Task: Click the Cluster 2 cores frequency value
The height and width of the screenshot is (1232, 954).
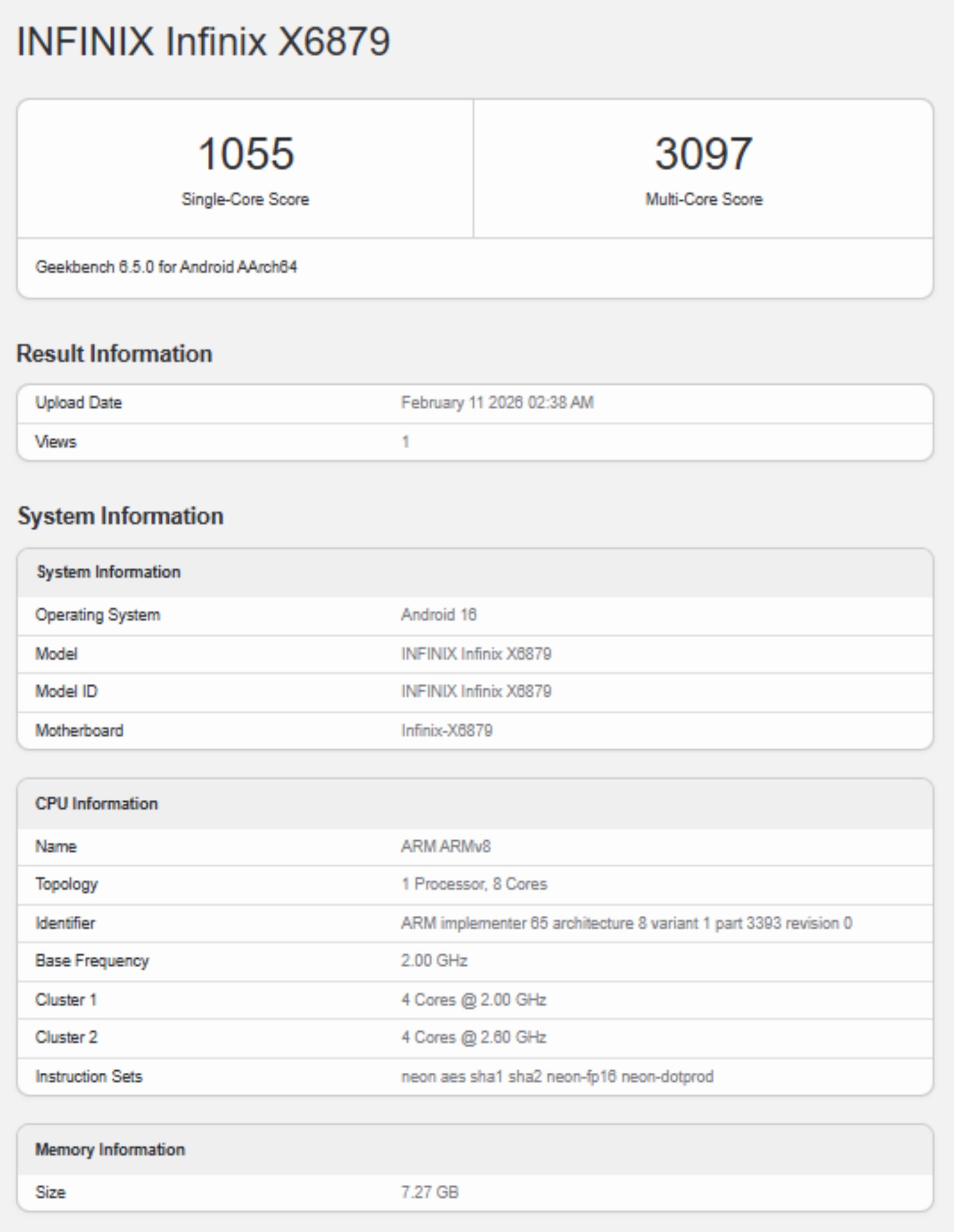Action: coord(473,1038)
